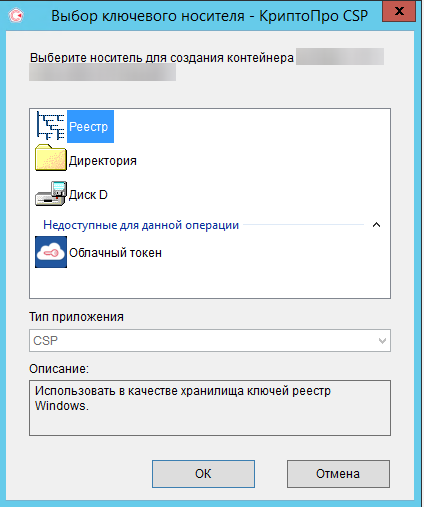Select the Диск D drive icon

click(x=51, y=194)
